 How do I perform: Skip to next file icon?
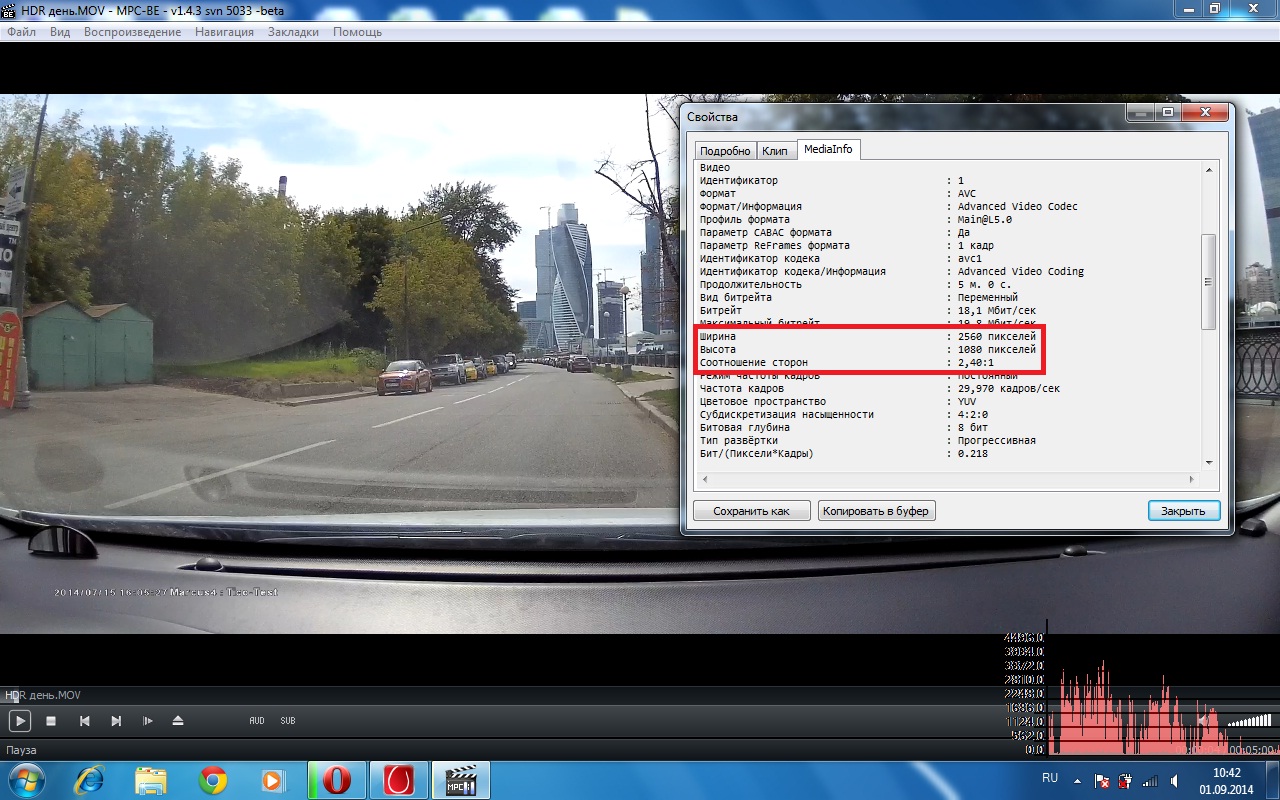[116, 721]
